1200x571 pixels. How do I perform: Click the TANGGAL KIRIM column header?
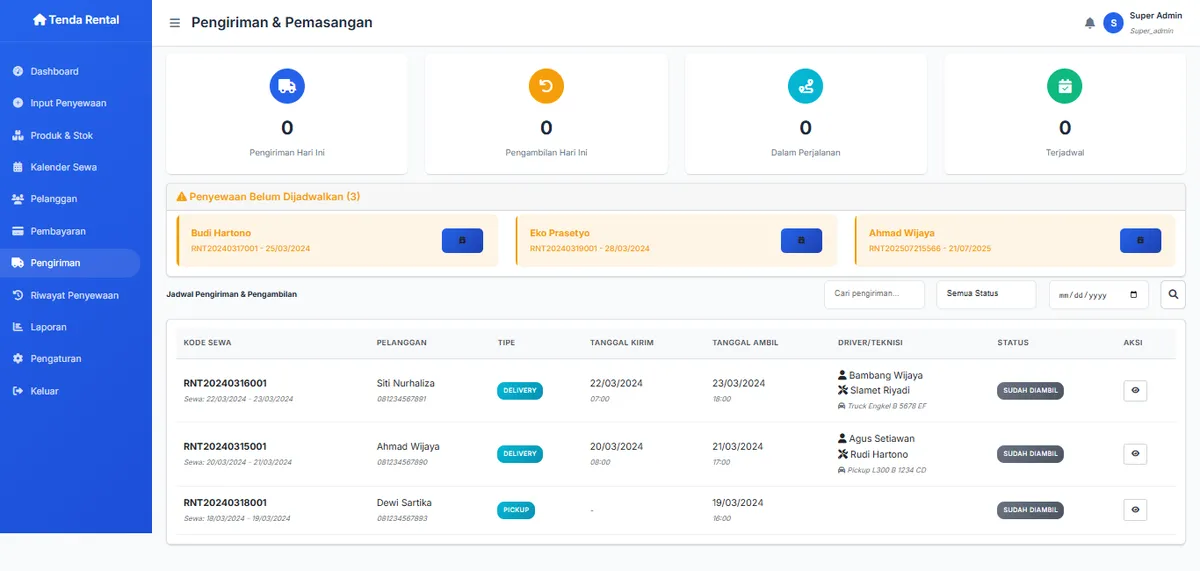point(622,343)
